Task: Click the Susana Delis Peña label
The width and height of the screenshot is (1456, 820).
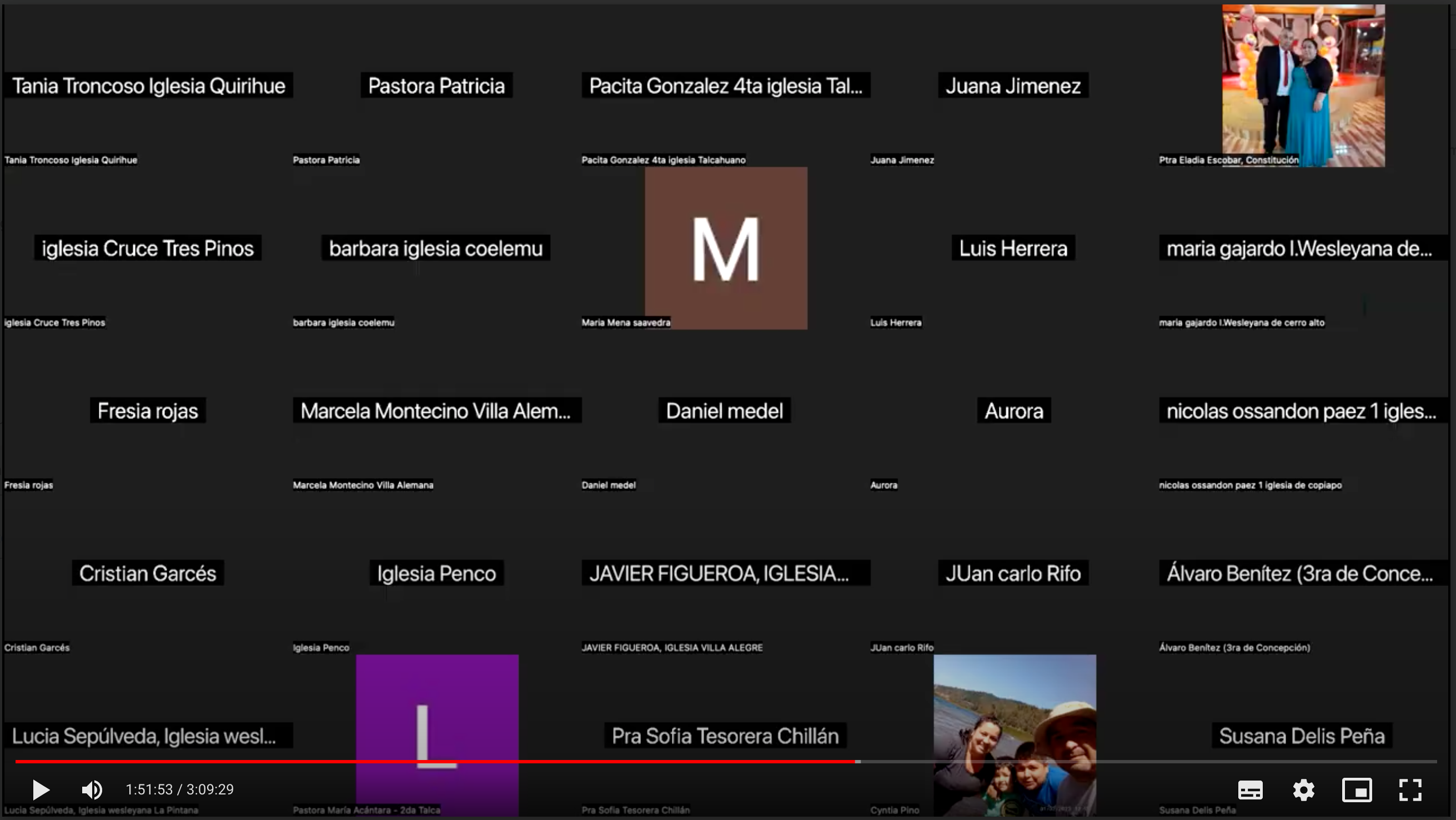Action: (x=1302, y=736)
